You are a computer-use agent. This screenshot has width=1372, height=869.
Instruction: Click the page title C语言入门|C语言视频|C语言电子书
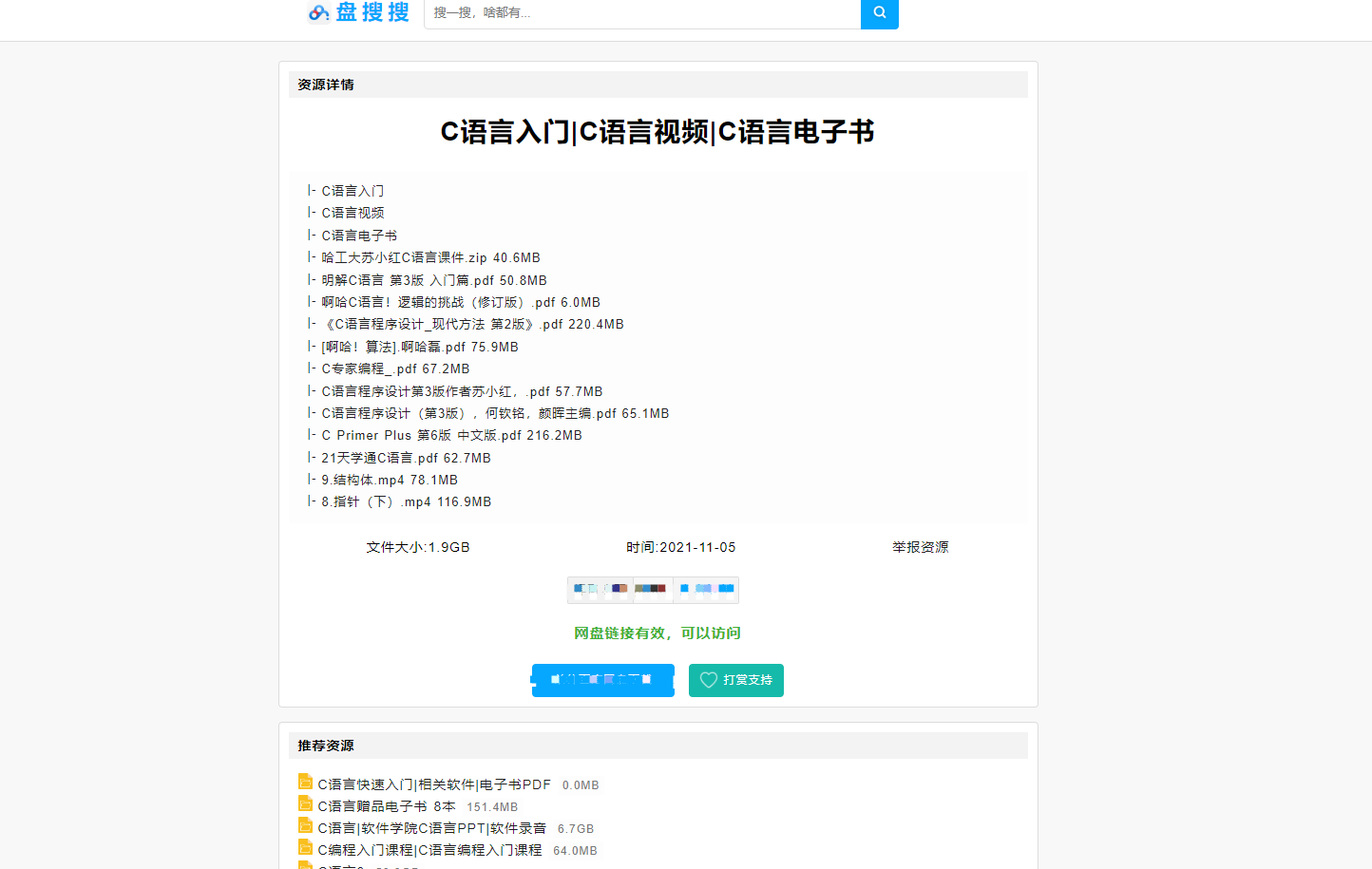click(657, 132)
